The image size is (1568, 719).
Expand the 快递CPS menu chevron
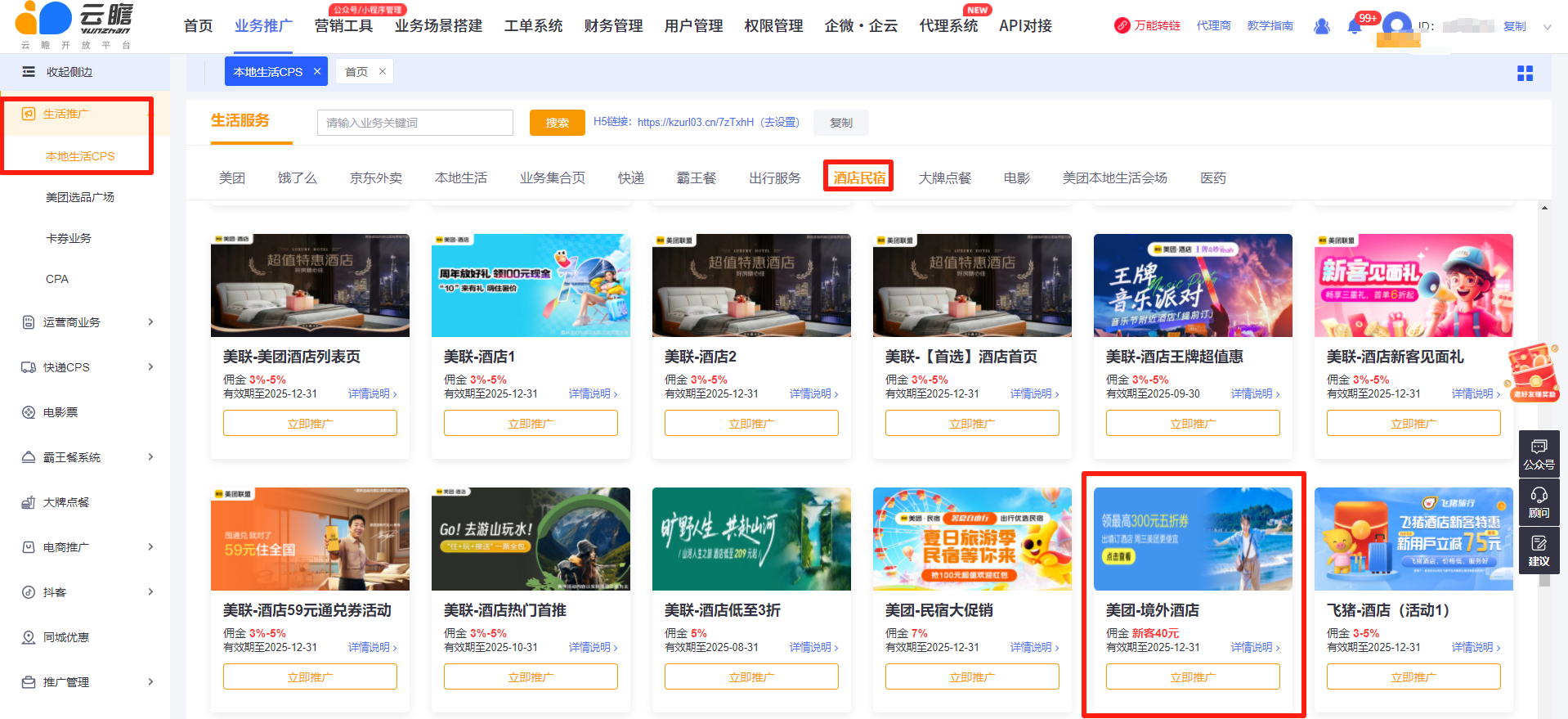[x=150, y=367]
